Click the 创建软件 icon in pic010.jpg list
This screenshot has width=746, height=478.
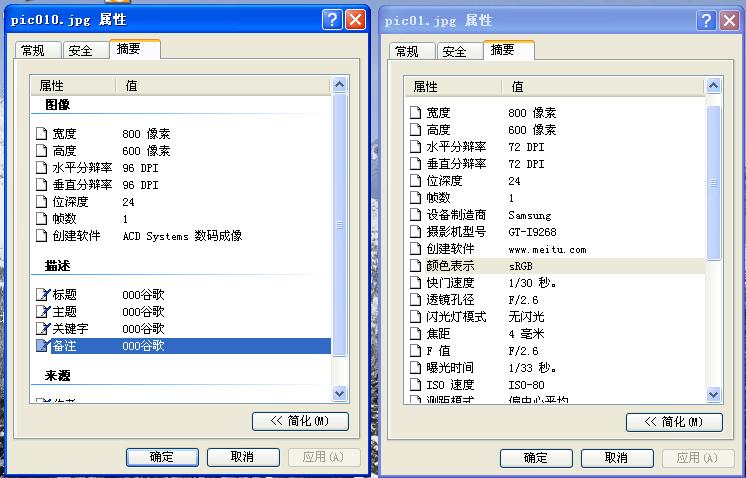point(42,235)
